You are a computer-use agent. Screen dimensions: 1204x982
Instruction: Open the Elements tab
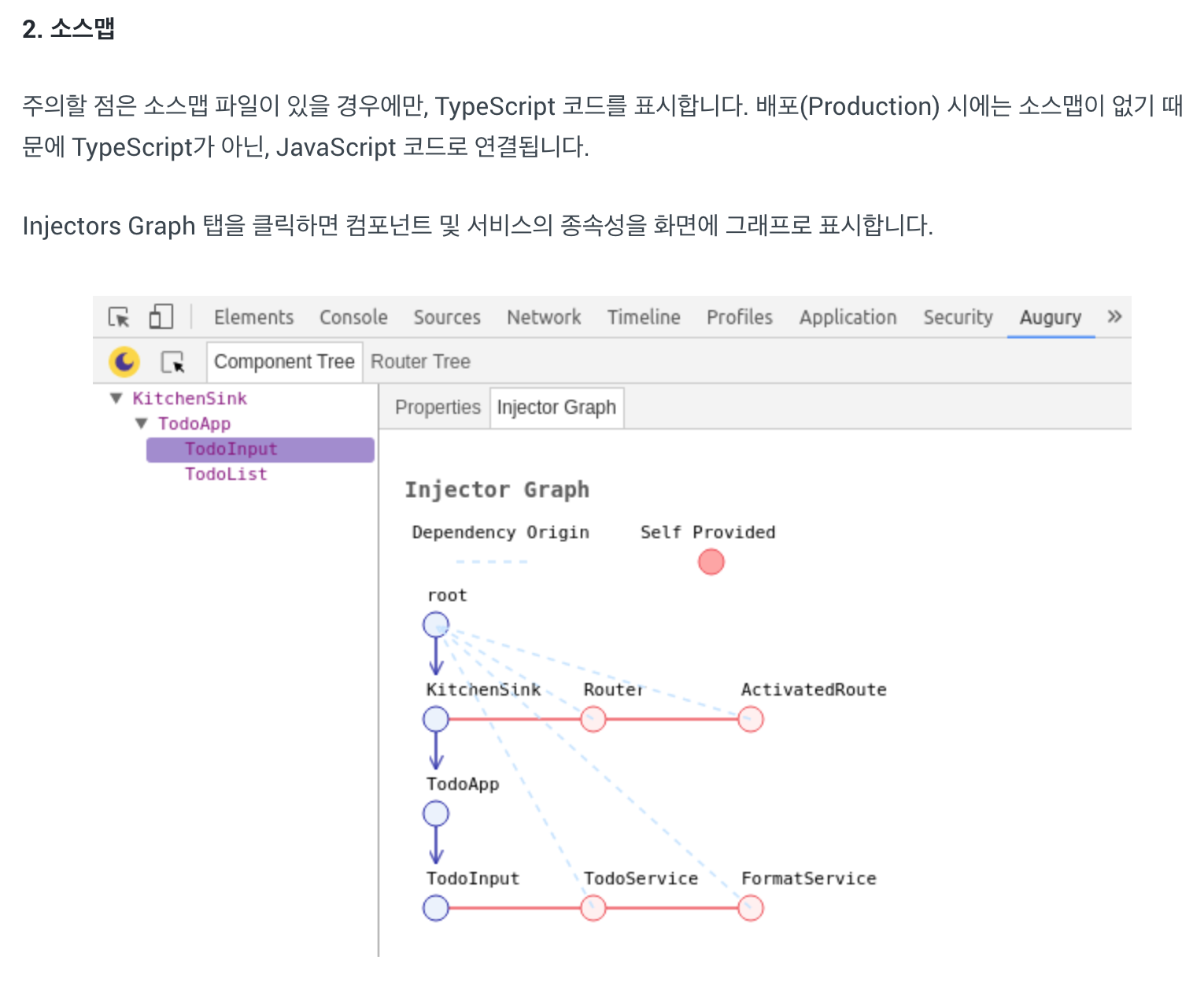coord(253,317)
